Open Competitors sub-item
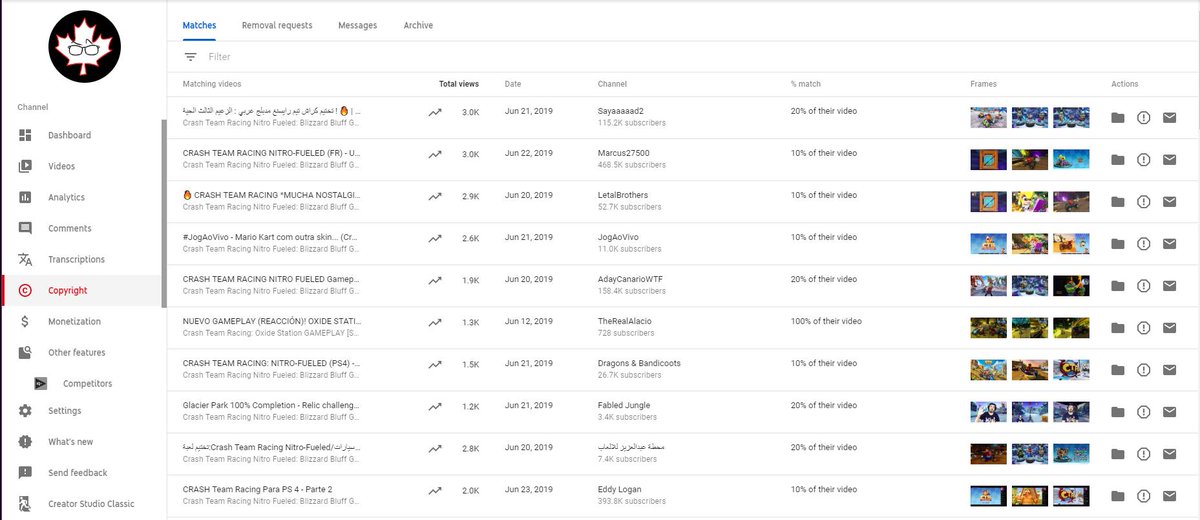Viewport: 1200px width, 520px height. [x=87, y=383]
